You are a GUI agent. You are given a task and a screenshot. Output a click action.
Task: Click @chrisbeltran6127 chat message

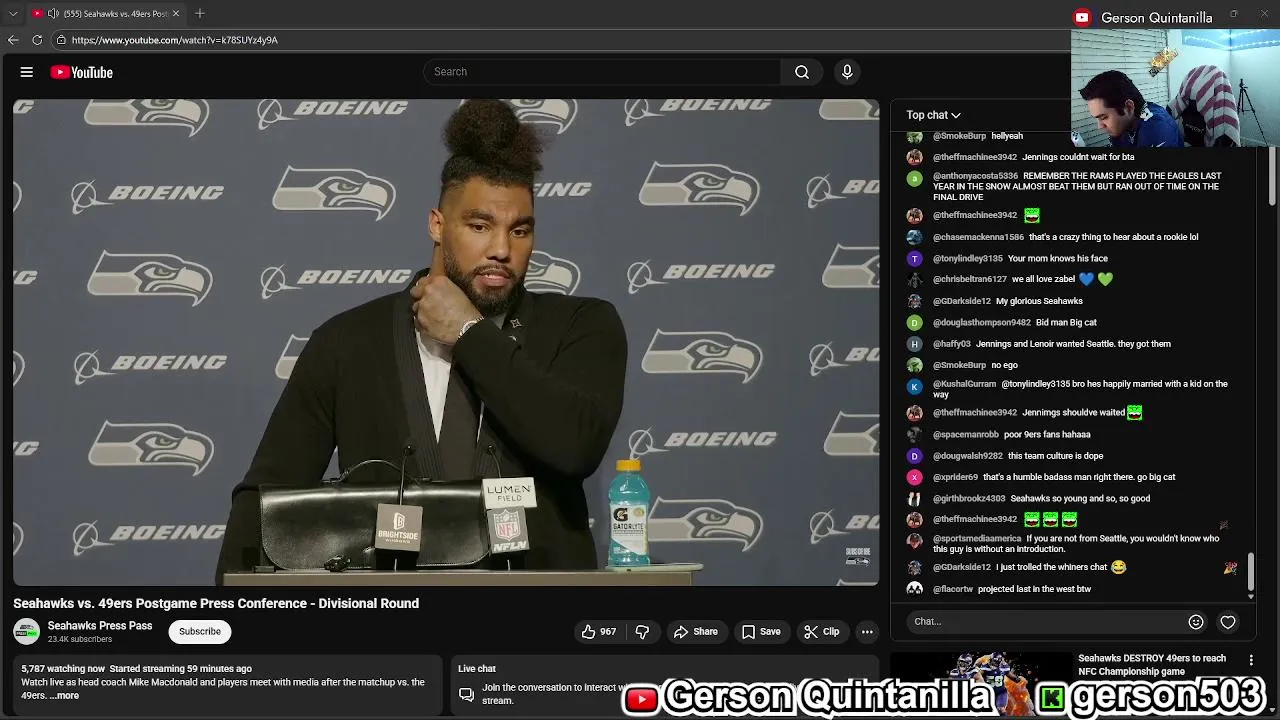pos(1062,279)
